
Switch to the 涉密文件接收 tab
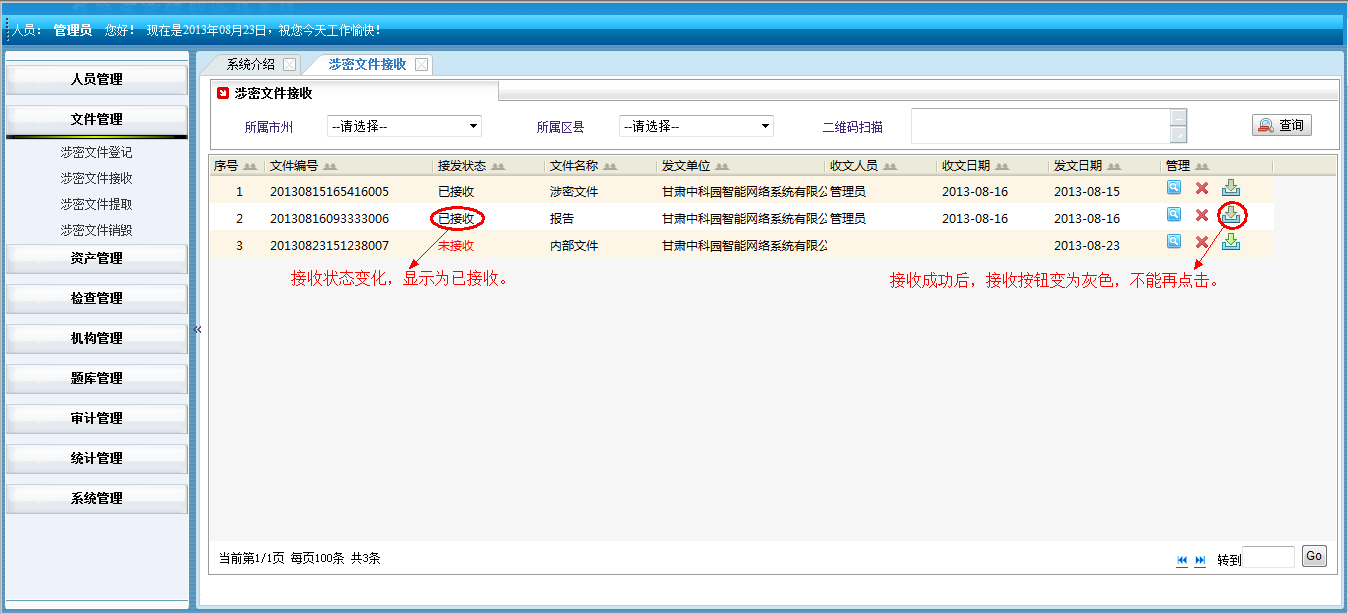[x=367, y=64]
